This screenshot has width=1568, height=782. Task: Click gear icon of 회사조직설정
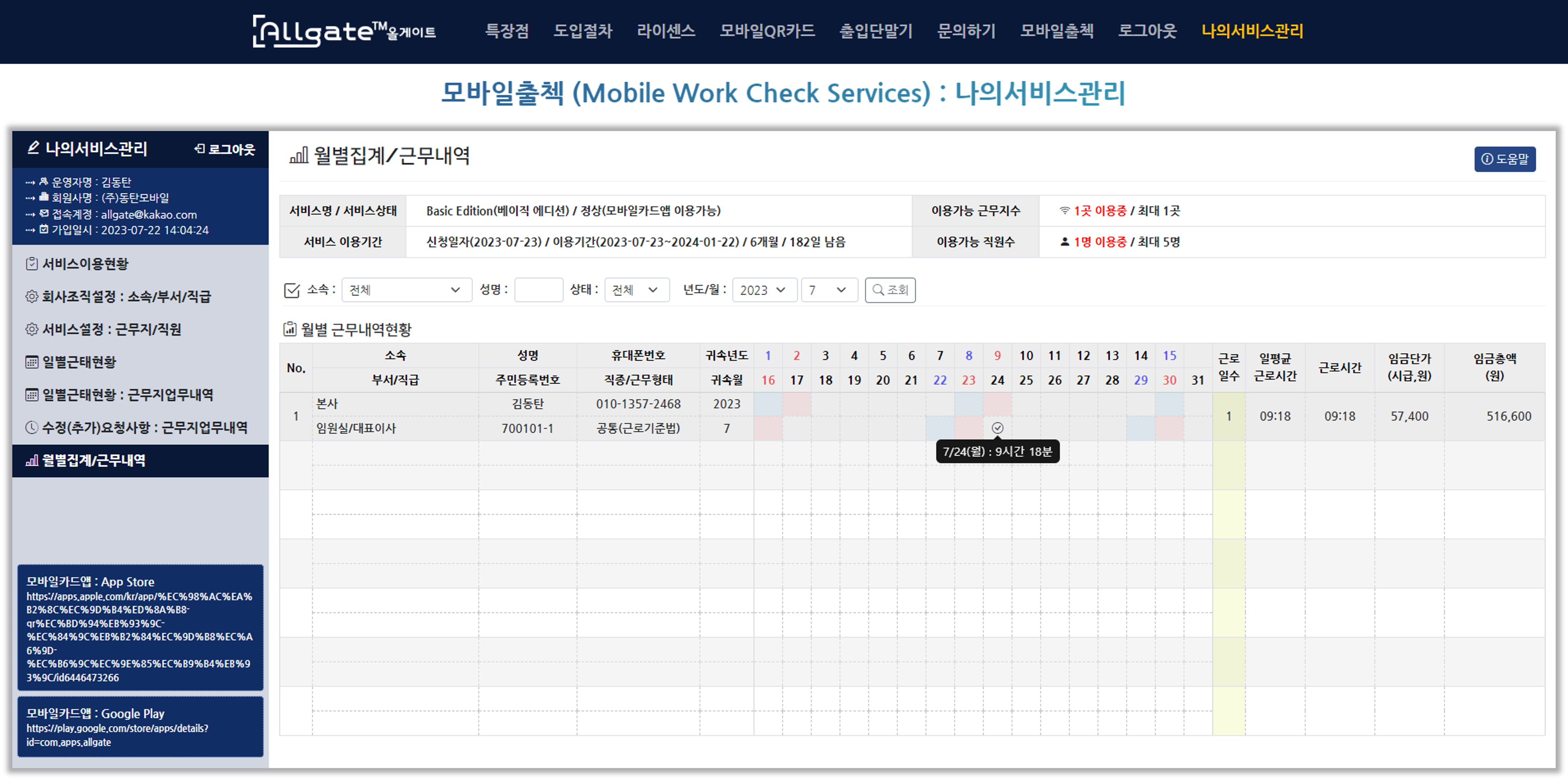click(32, 296)
